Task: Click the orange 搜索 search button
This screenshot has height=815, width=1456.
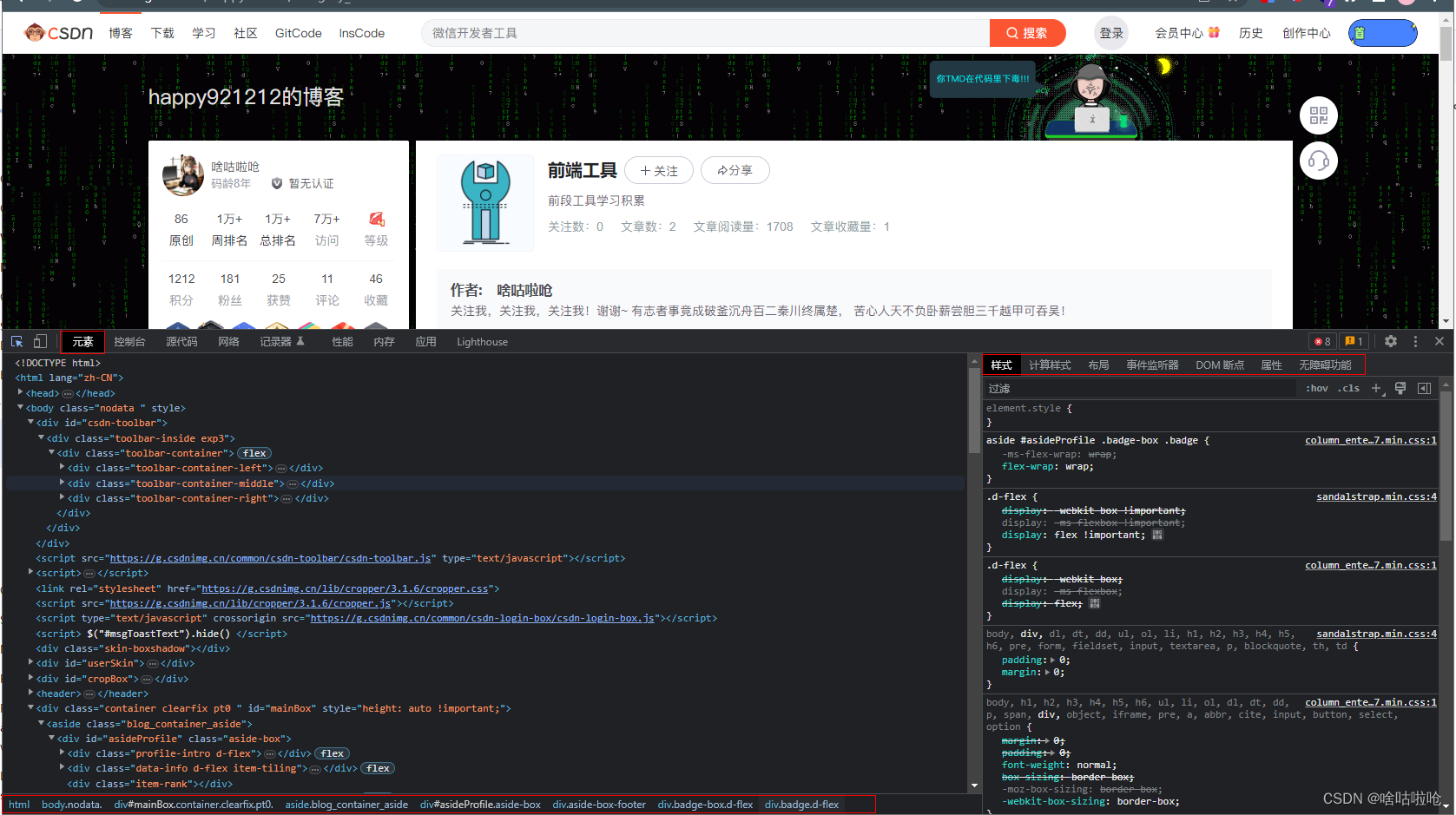Action: pos(1027,33)
